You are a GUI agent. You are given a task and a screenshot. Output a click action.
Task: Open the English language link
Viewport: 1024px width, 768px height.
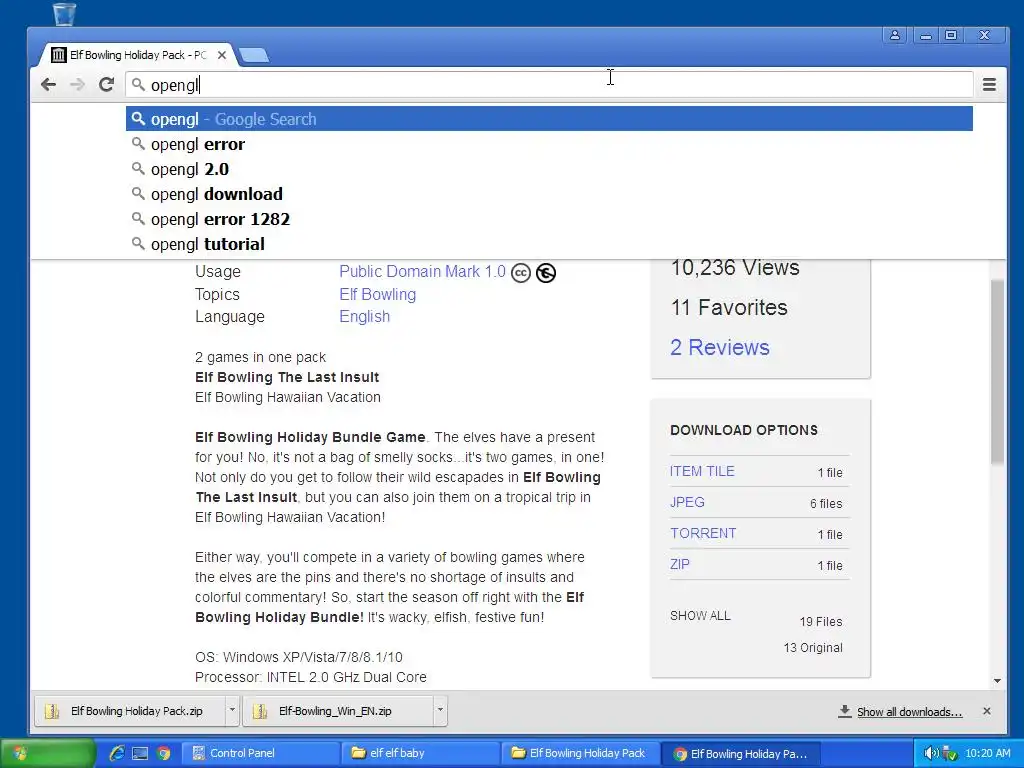364,317
